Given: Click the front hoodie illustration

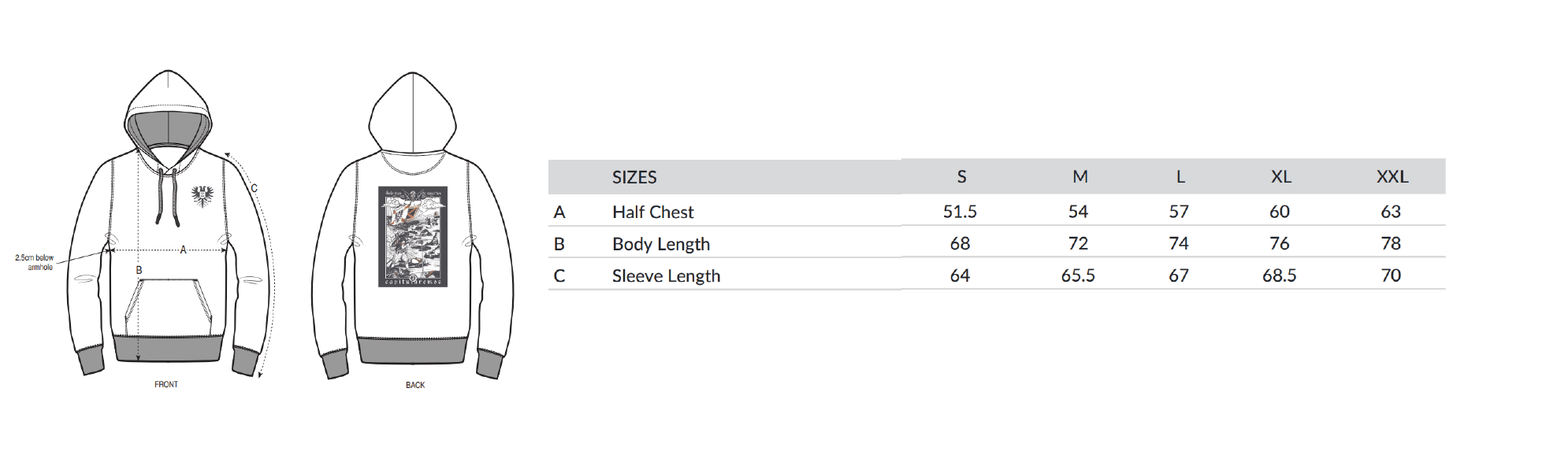Looking at the screenshot, I should coord(169,224).
